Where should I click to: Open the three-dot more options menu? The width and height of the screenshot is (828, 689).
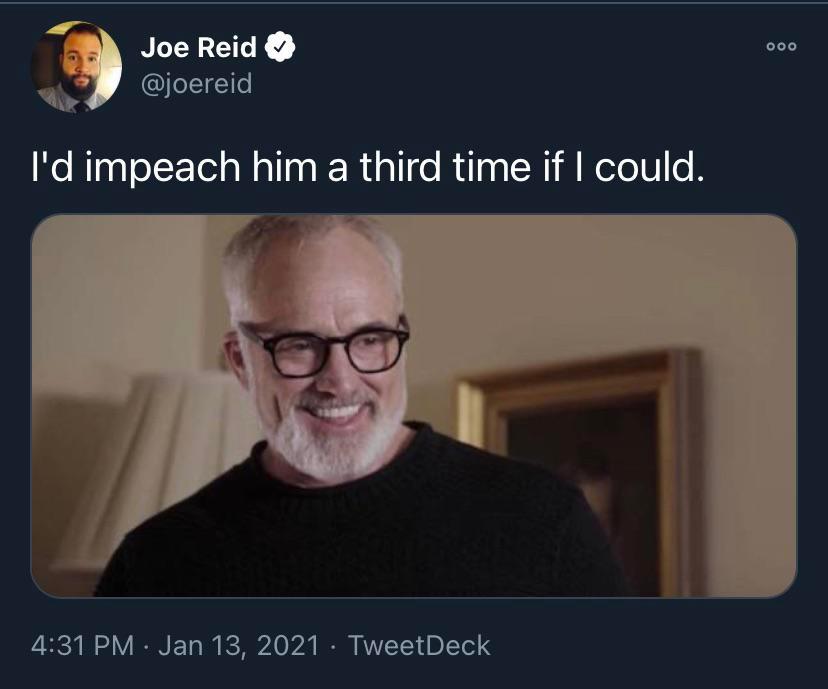coord(781,46)
